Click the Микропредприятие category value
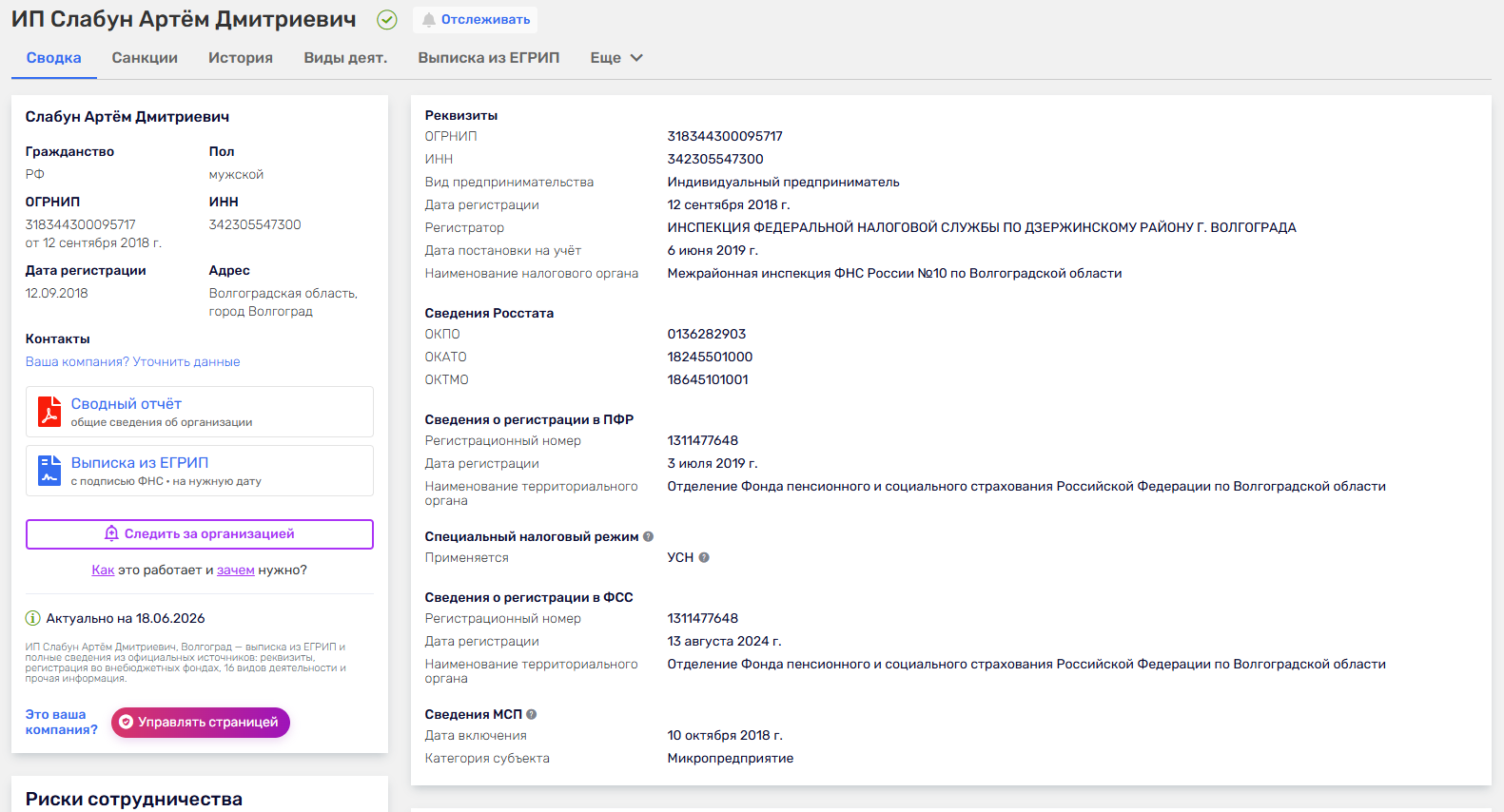Image resolution: width=1504 pixels, height=812 pixels. click(x=731, y=758)
